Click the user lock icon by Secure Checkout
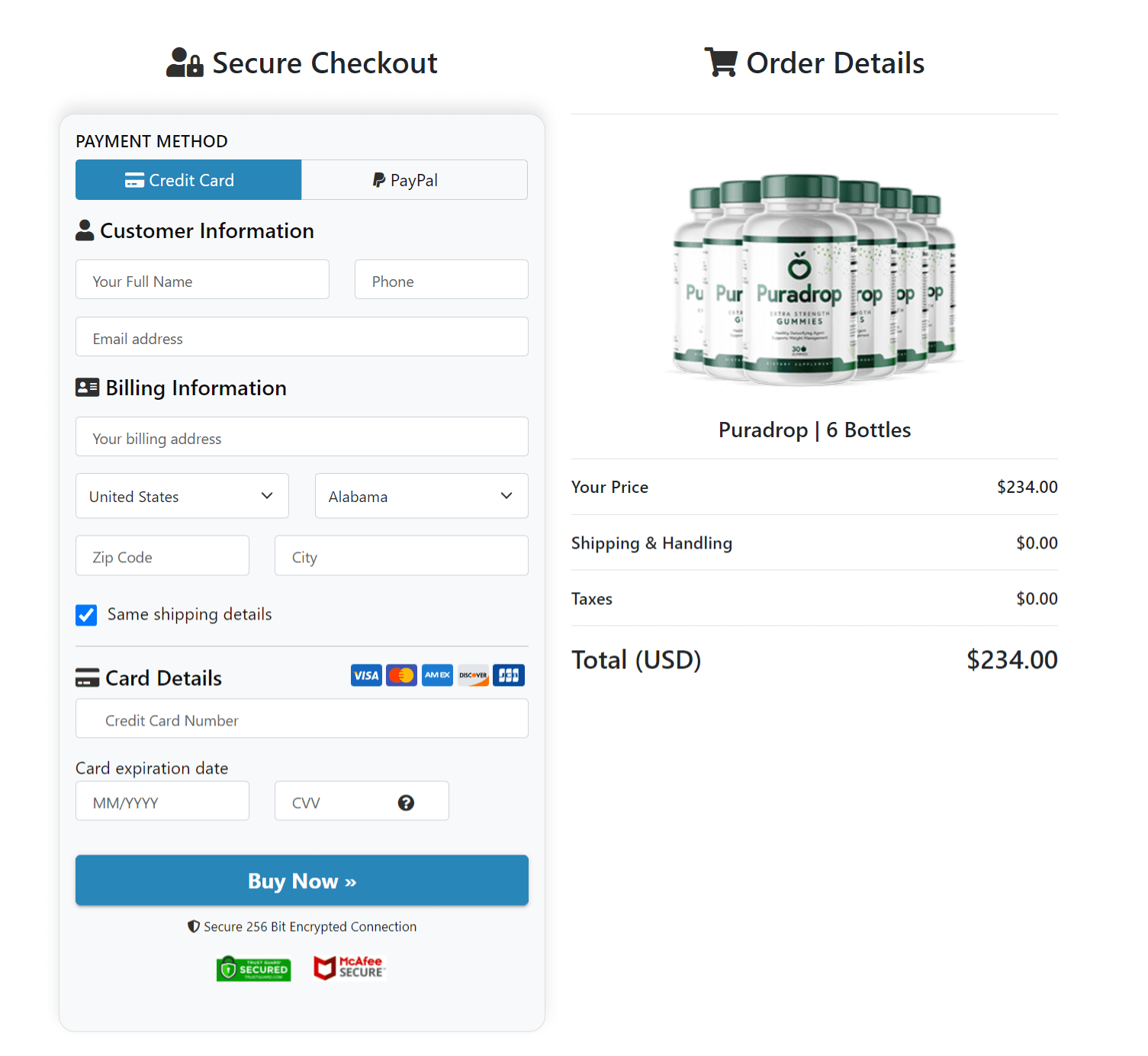This screenshot has width=1148, height=1056. click(185, 63)
